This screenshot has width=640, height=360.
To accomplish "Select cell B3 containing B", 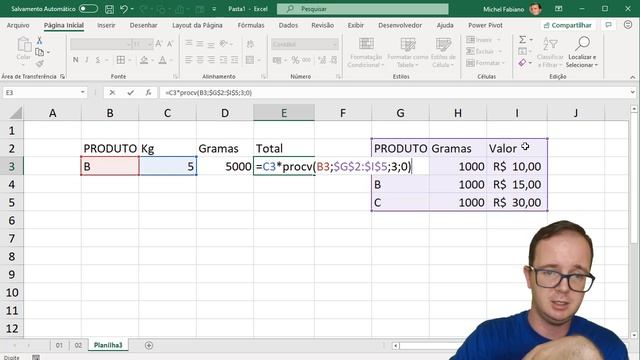I will (110, 166).
